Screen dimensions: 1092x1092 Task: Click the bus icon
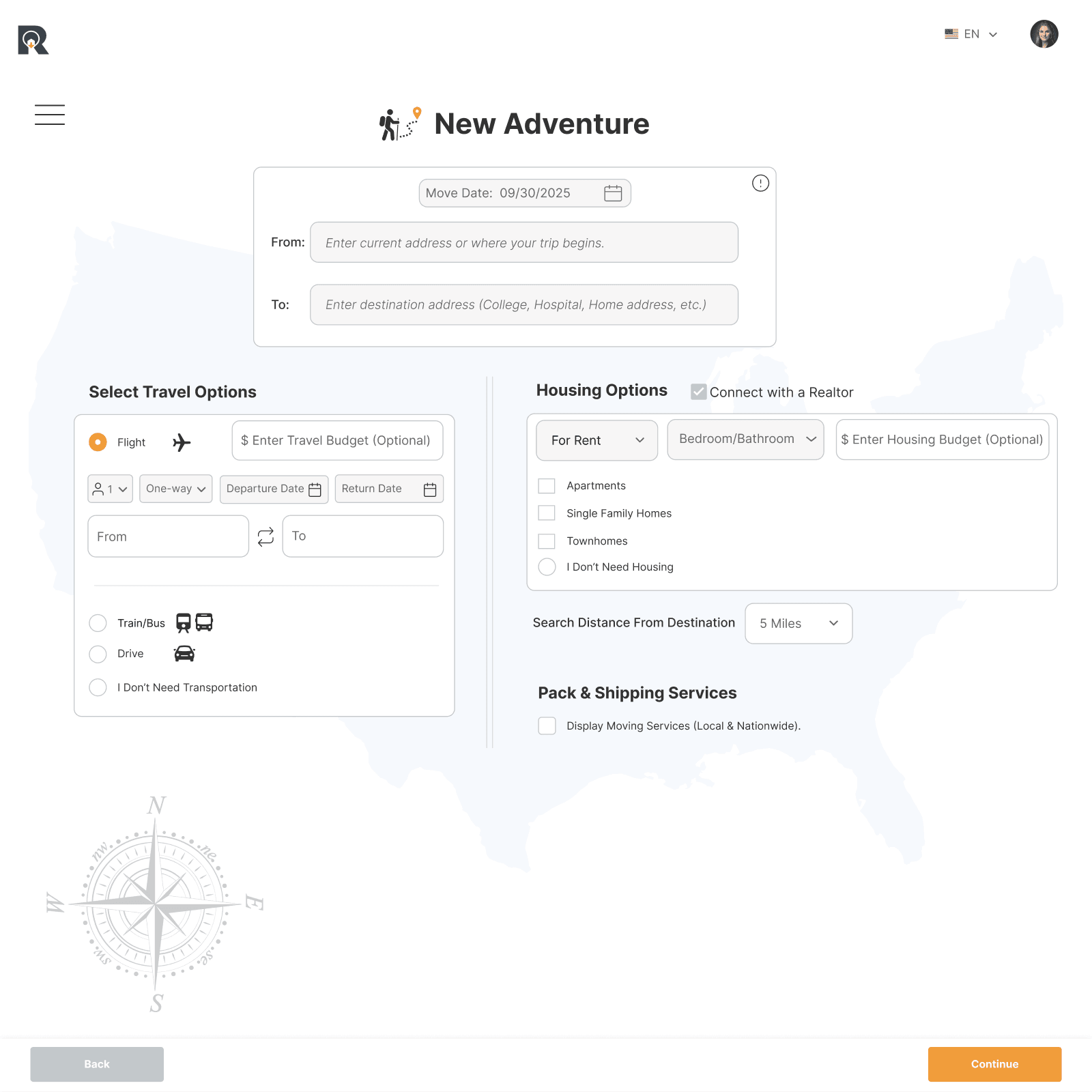tap(204, 622)
